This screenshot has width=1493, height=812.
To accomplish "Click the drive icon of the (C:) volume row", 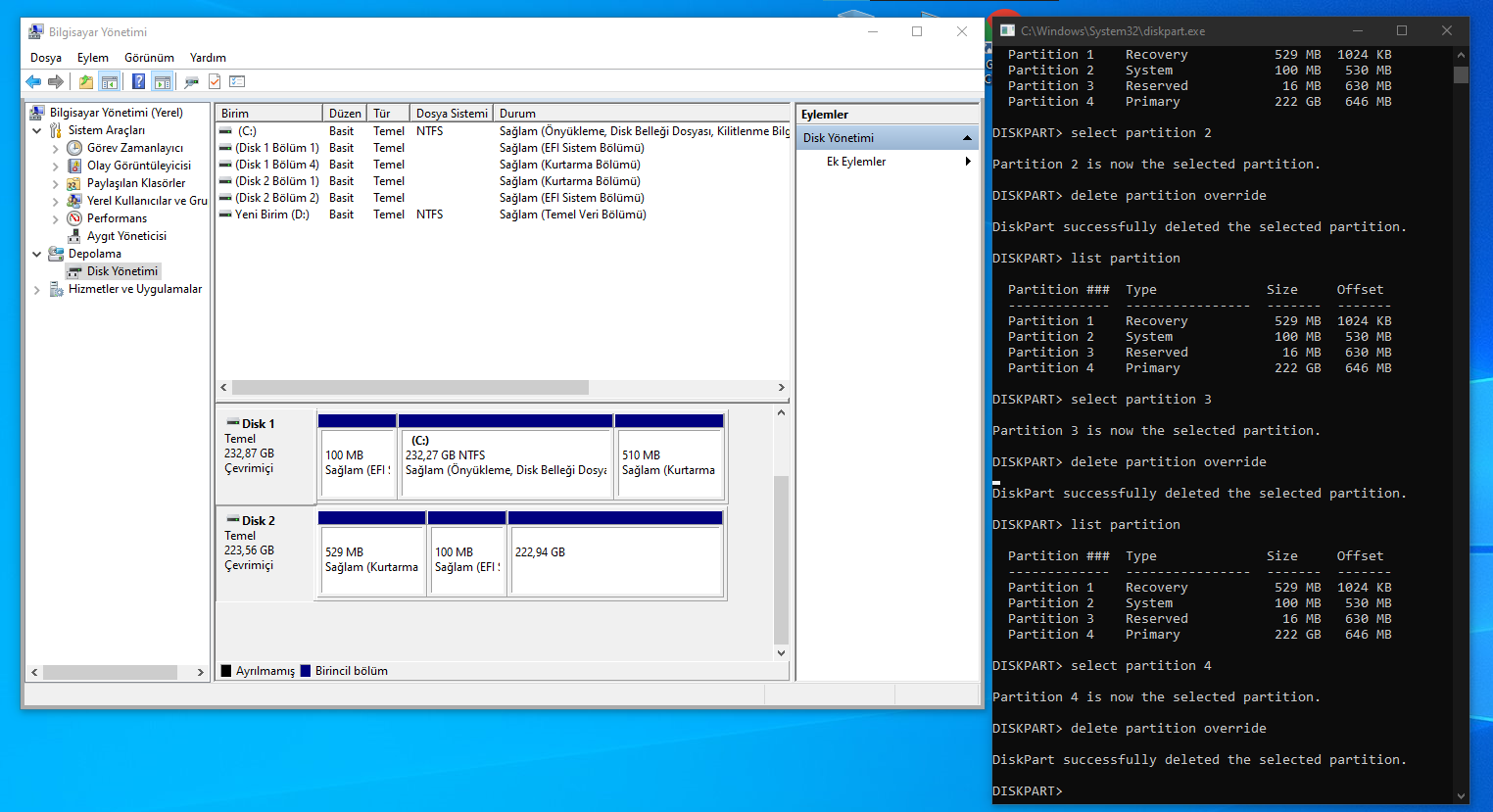I will tap(225, 131).
